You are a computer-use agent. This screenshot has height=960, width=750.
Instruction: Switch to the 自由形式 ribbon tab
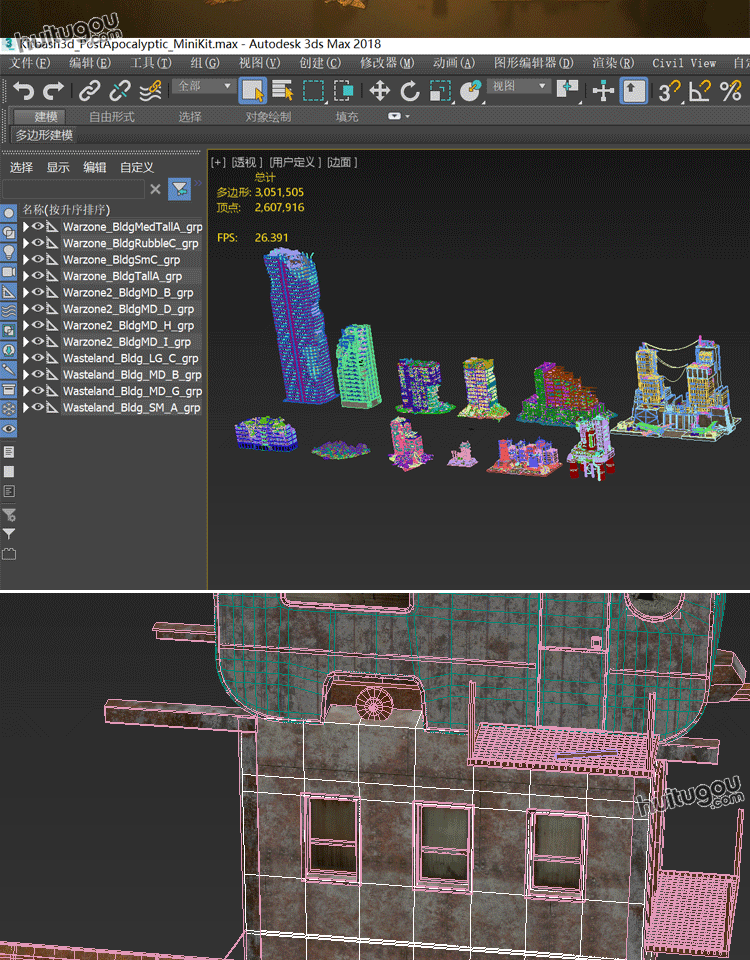coord(111,117)
